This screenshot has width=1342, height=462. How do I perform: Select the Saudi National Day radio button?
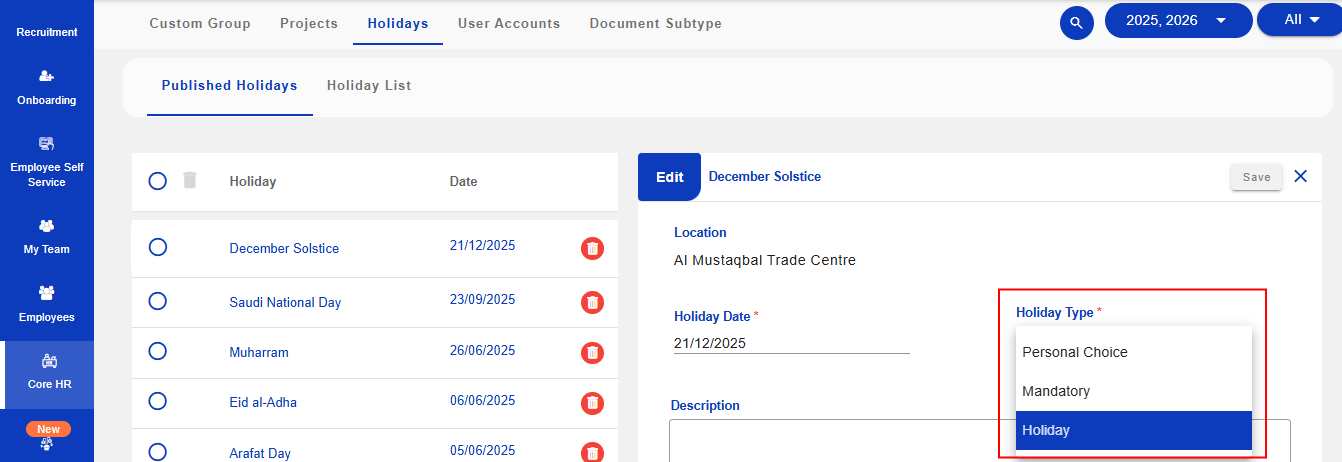[x=157, y=301]
